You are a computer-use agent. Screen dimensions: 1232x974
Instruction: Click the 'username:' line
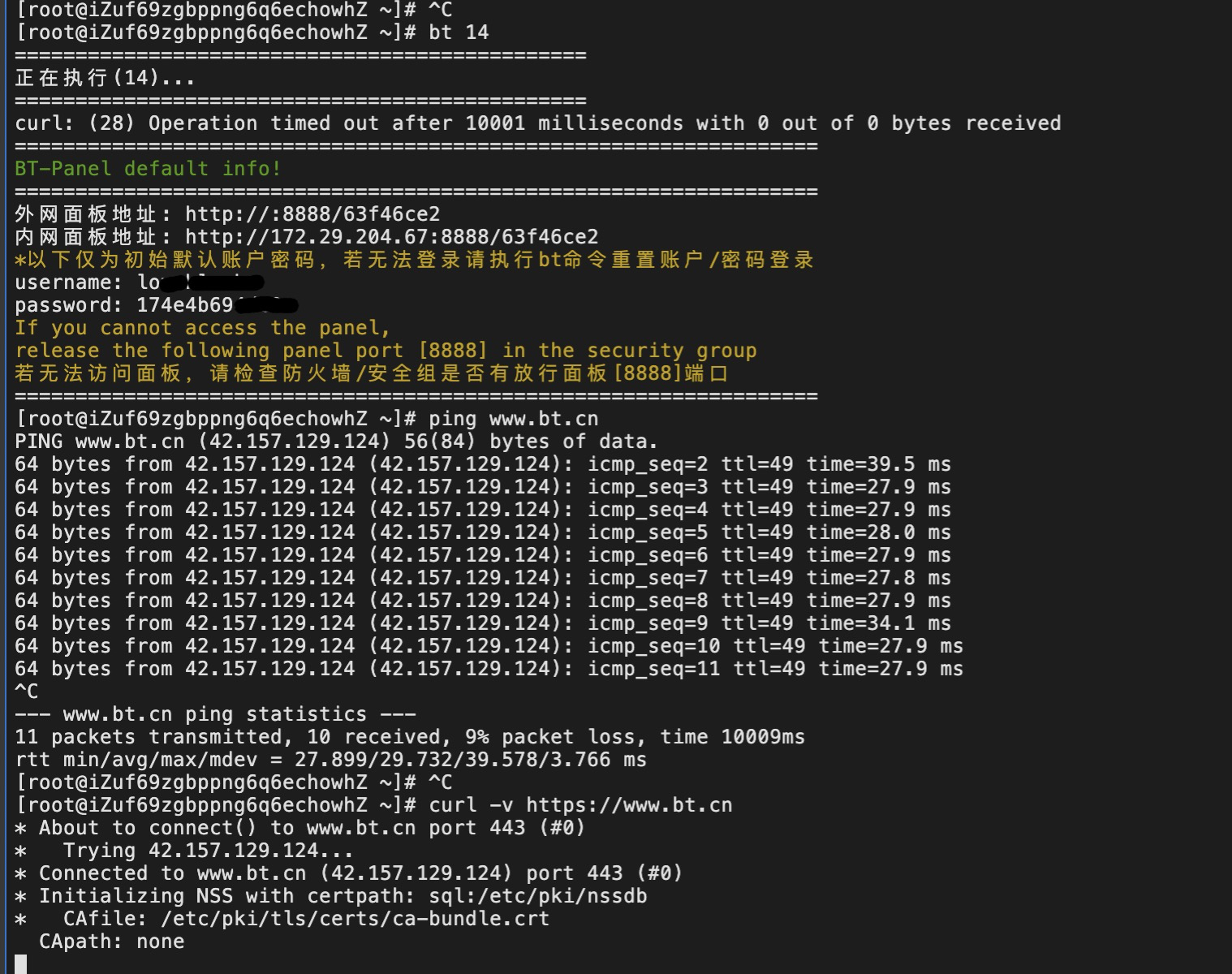click(x=140, y=282)
